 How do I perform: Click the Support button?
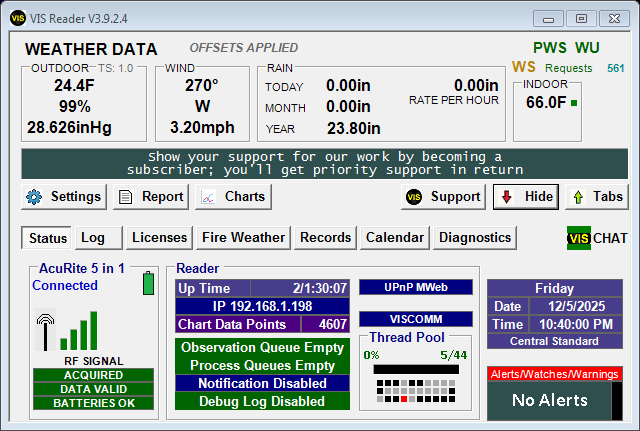tap(443, 197)
